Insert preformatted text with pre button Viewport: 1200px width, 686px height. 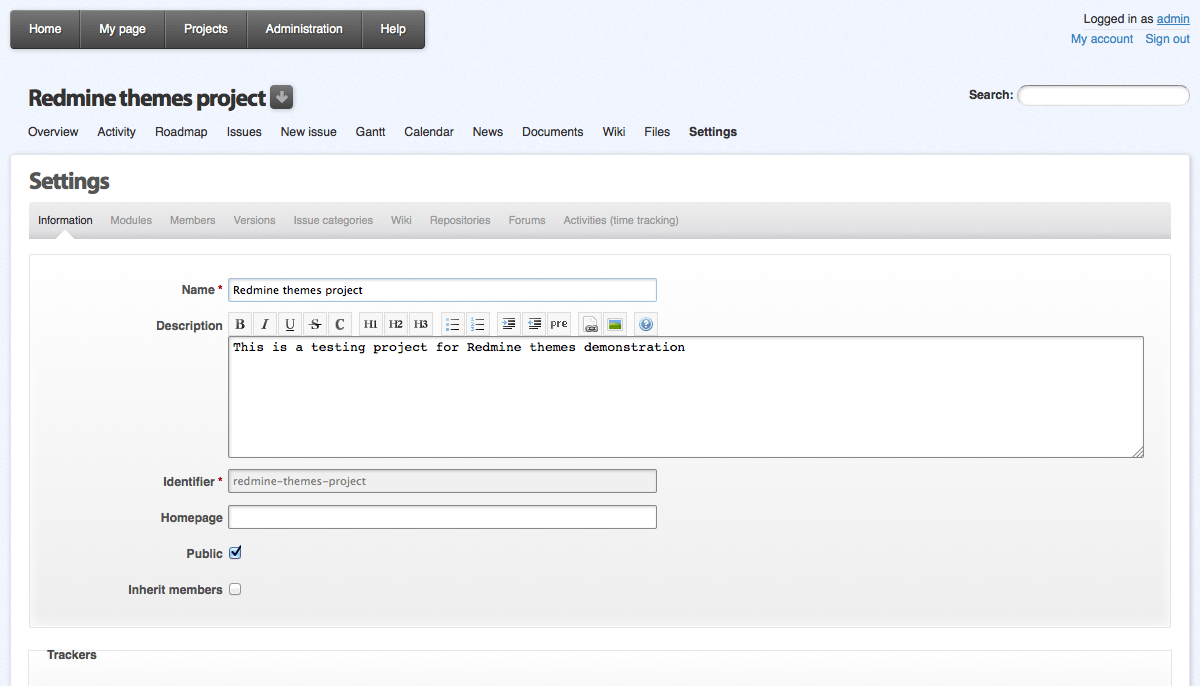click(559, 324)
